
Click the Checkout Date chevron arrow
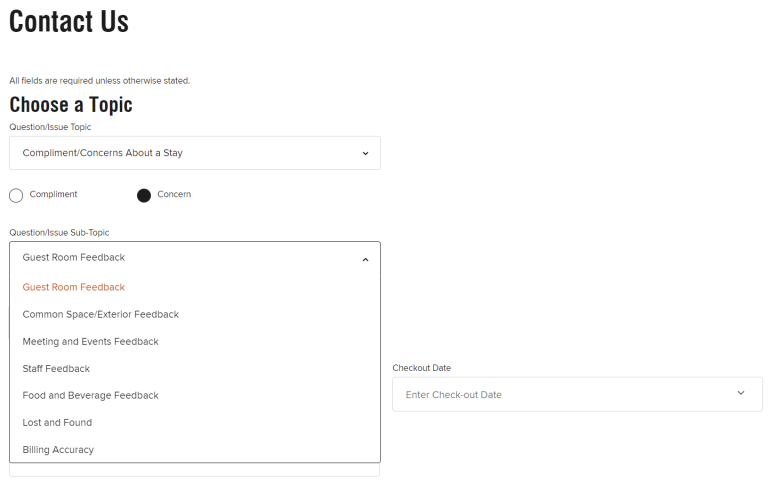coord(741,393)
